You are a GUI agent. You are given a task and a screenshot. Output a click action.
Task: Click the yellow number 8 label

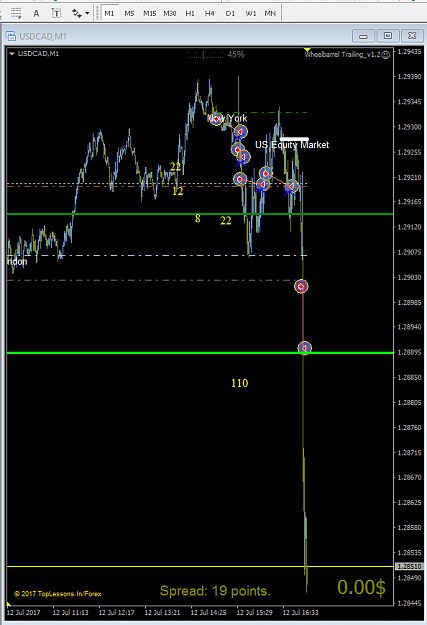(198, 218)
